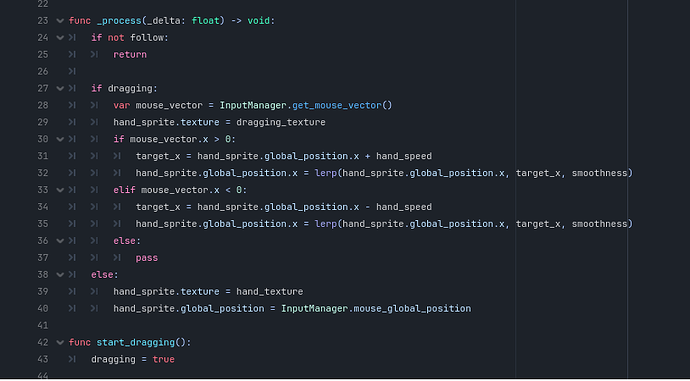Viewport: 690px width, 381px height.
Task: Collapse the _process function fold arrow
Action: [x=60, y=21]
